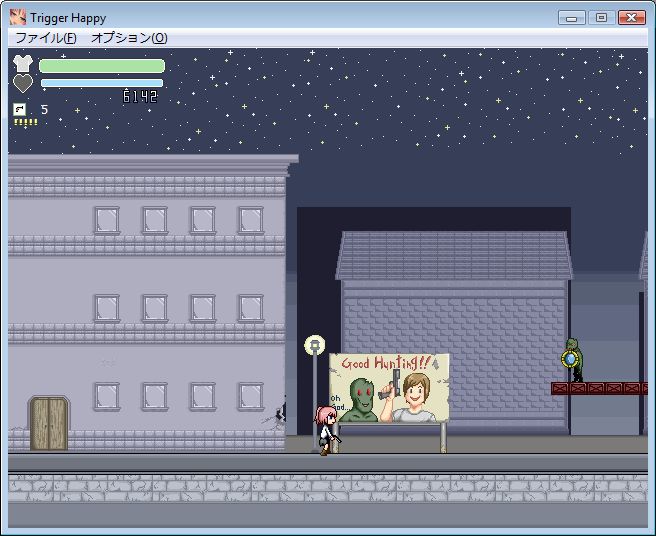656x536 pixels.
Task: Open the オプション(O) menu
Action: [x=129, y=38]
